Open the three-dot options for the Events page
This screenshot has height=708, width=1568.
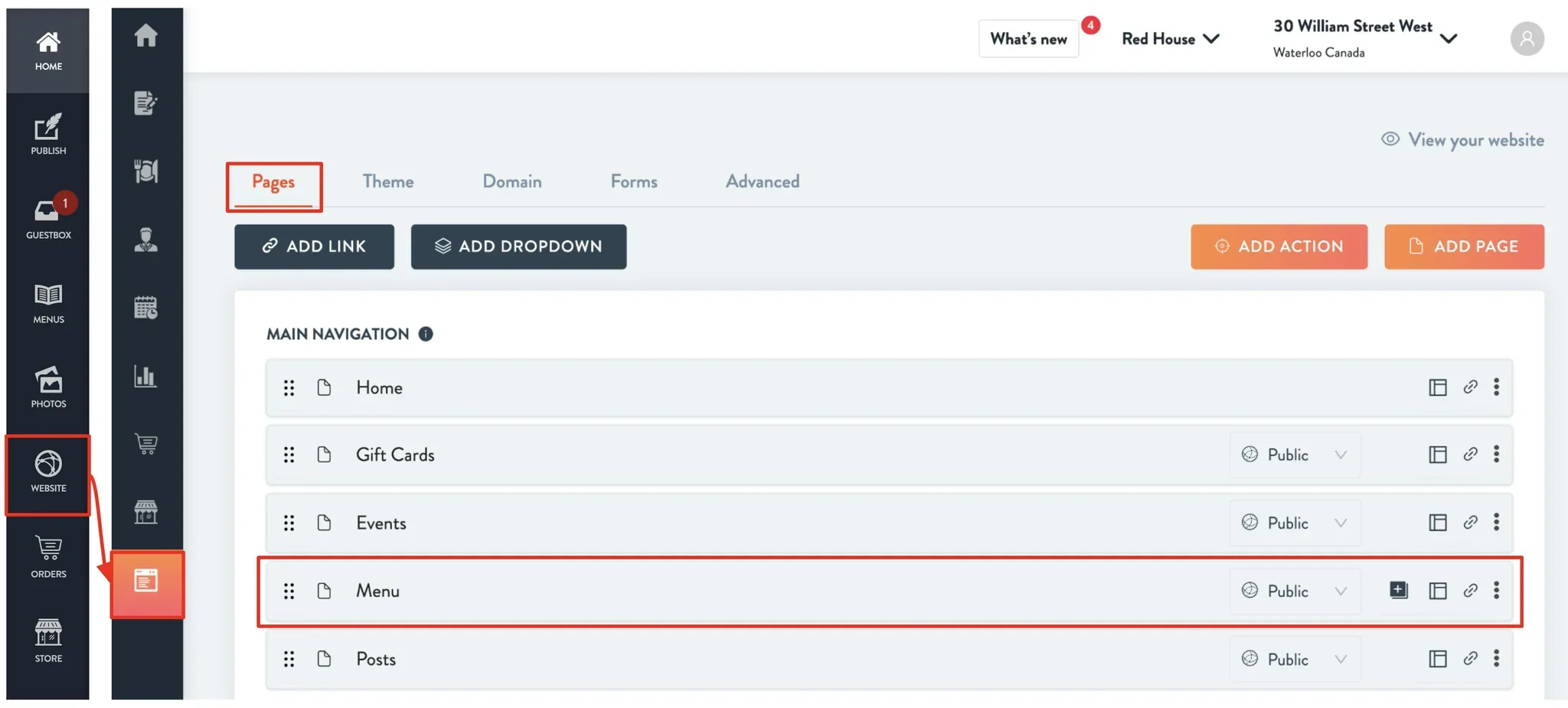click(x=1496, y=522)
